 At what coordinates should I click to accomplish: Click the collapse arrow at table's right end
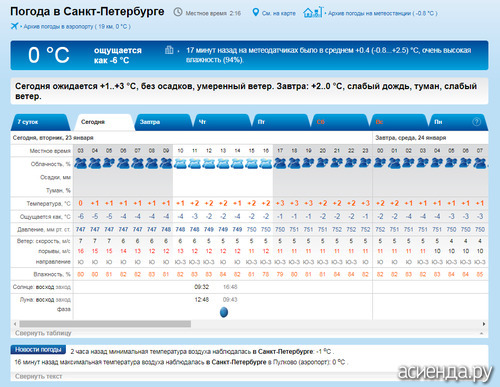click(482, 333)
